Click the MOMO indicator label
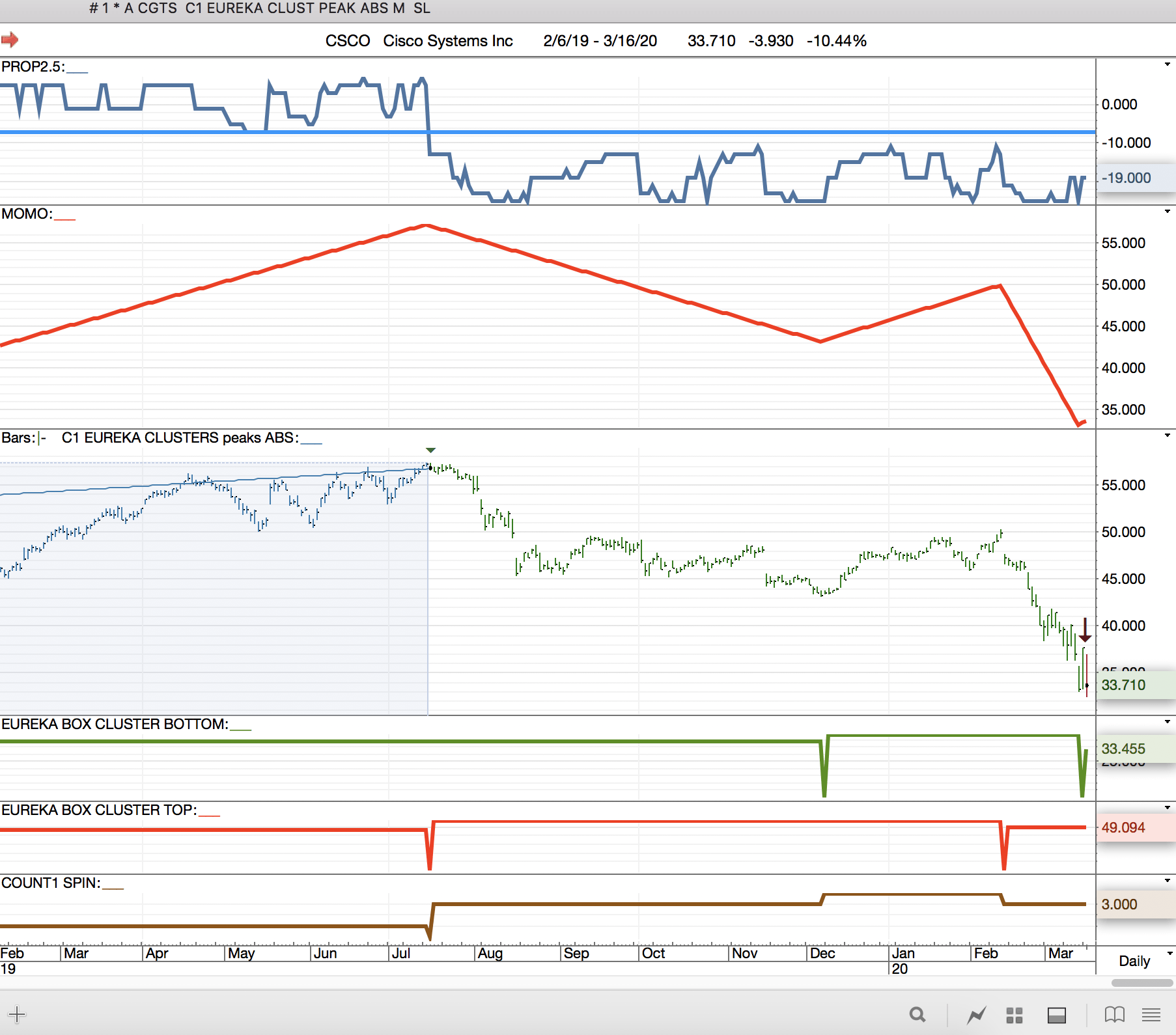The width and height of the screenshot is (1176, 1035). coord(27,214)
